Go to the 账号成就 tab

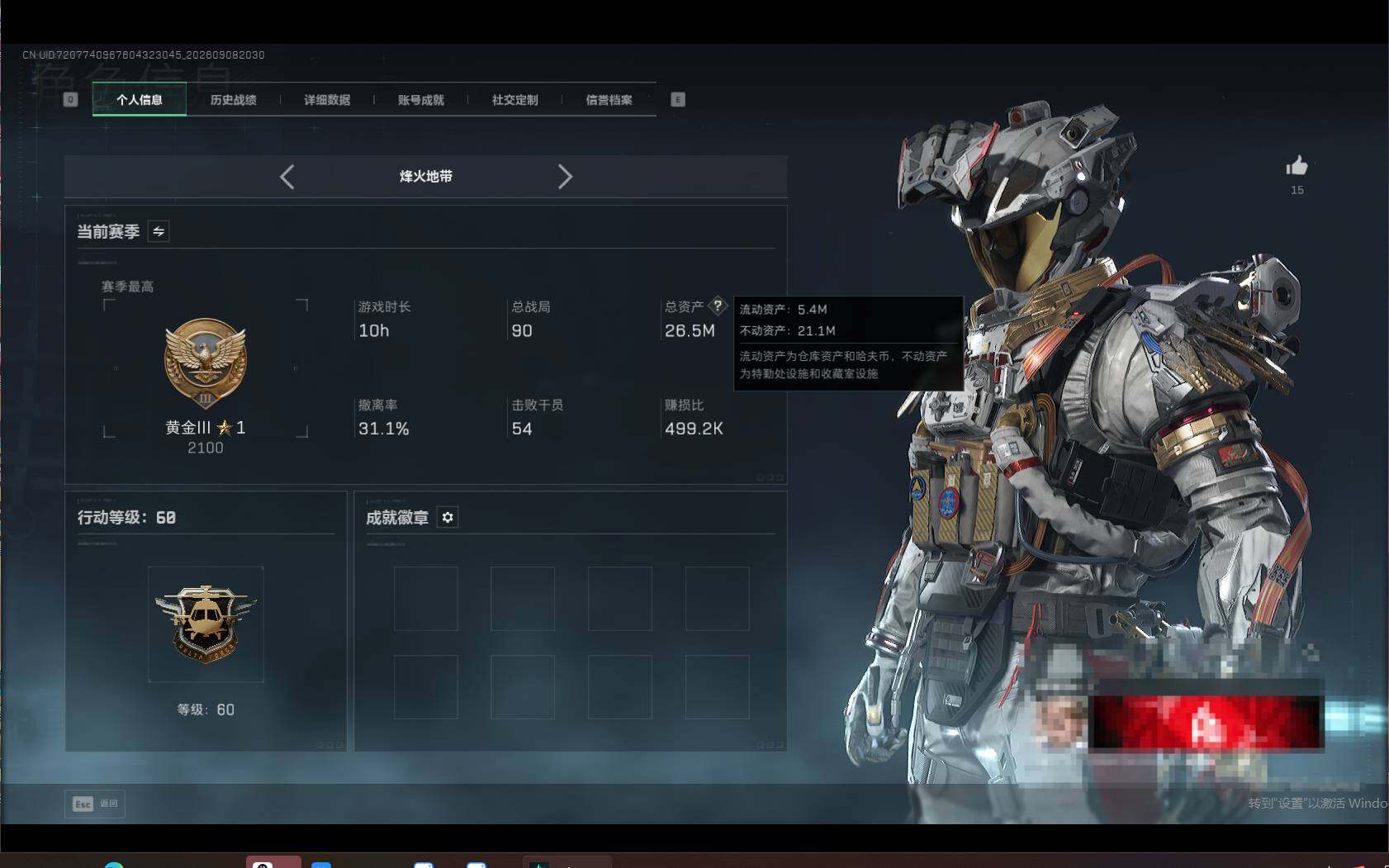pyautogui.click(x=421, y=100)
